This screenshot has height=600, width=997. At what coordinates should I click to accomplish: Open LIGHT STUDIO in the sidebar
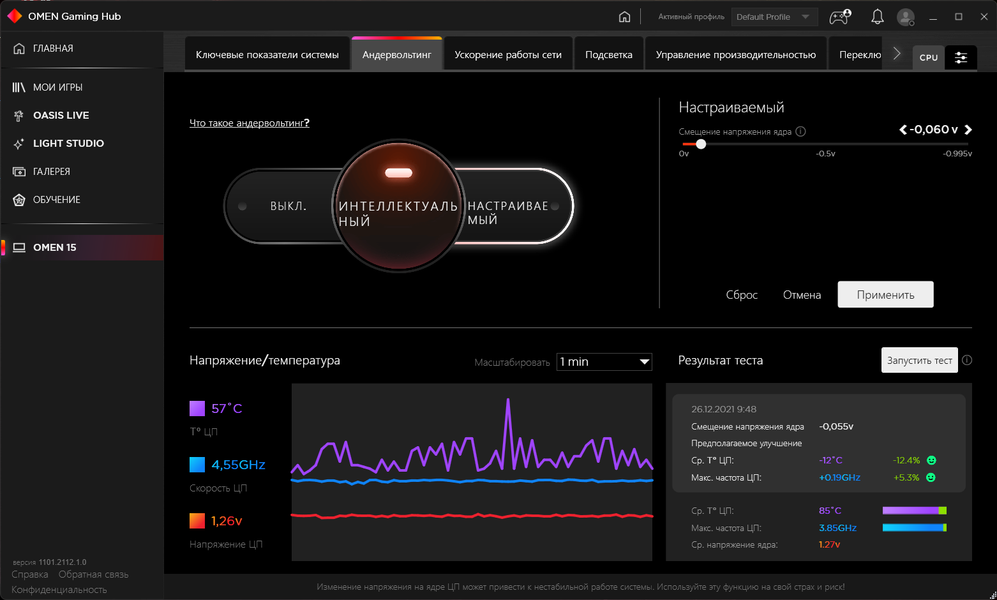tap(81, 143)
